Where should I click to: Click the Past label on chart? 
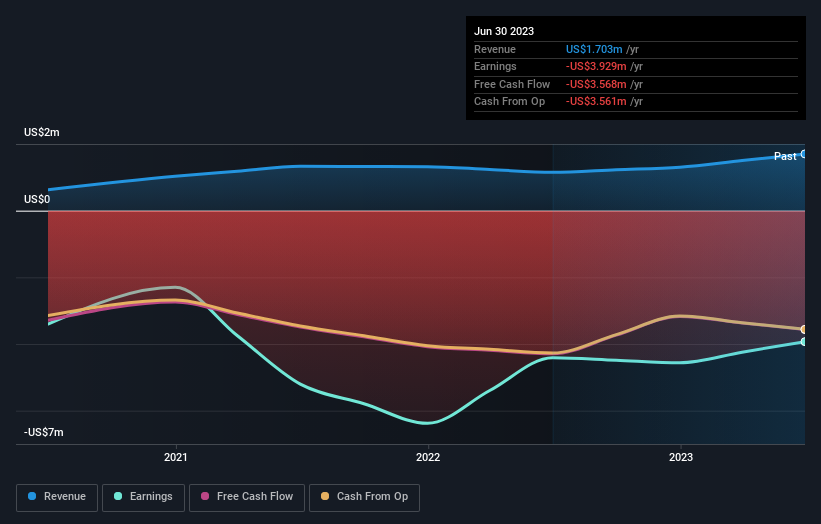[x=785, y=156]
